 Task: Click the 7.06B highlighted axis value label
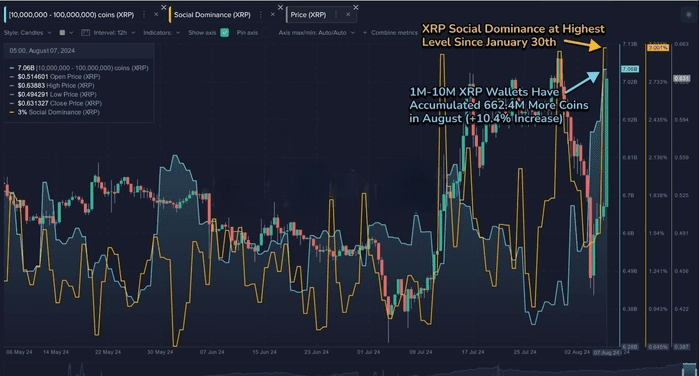(630, 69)
